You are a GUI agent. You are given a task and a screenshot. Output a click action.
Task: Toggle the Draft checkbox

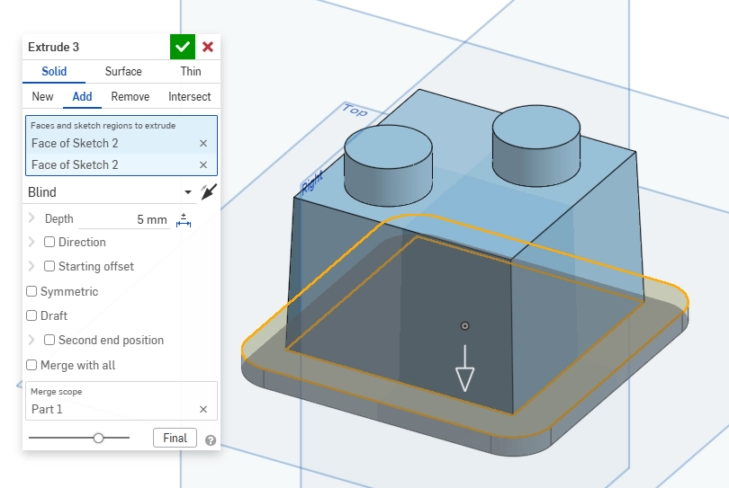31,316
